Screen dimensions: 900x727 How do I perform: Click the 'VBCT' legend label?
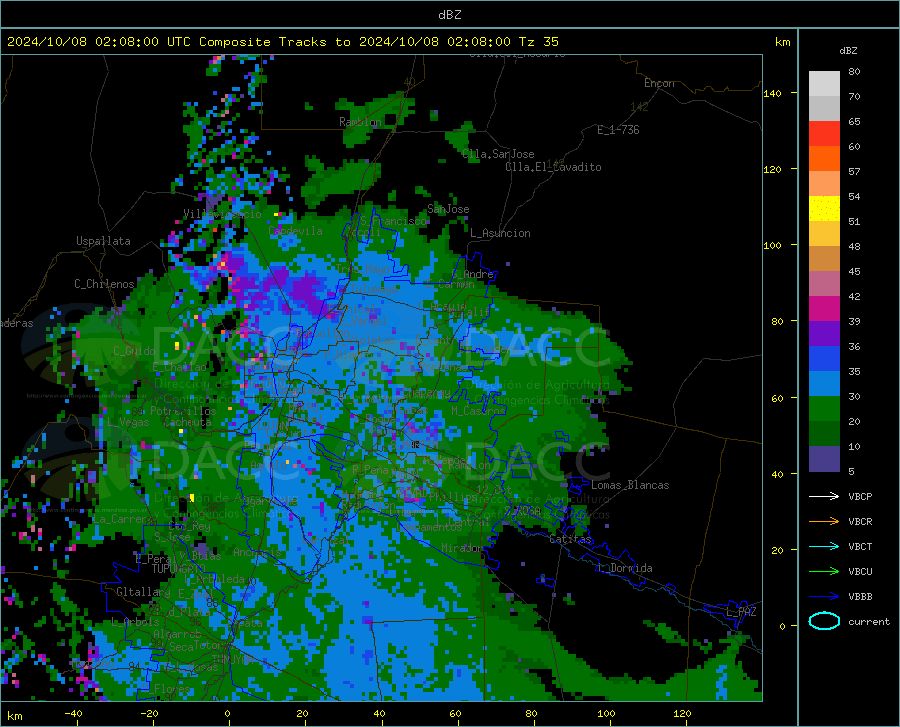tap(860, 547)
